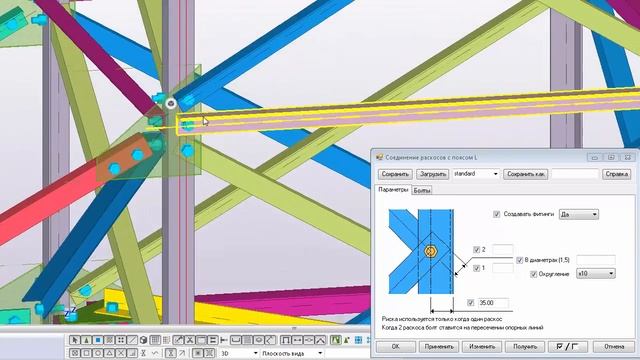640x360 pixels.
Task: Toggle the diagonal line selection switch
Action: coord(132,340)
